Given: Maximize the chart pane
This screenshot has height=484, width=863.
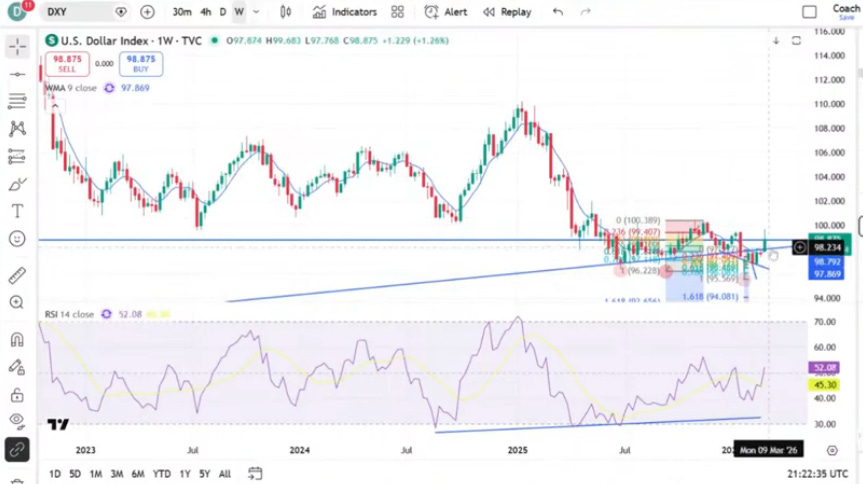Looking at the screenshot, I should point(796,41).
